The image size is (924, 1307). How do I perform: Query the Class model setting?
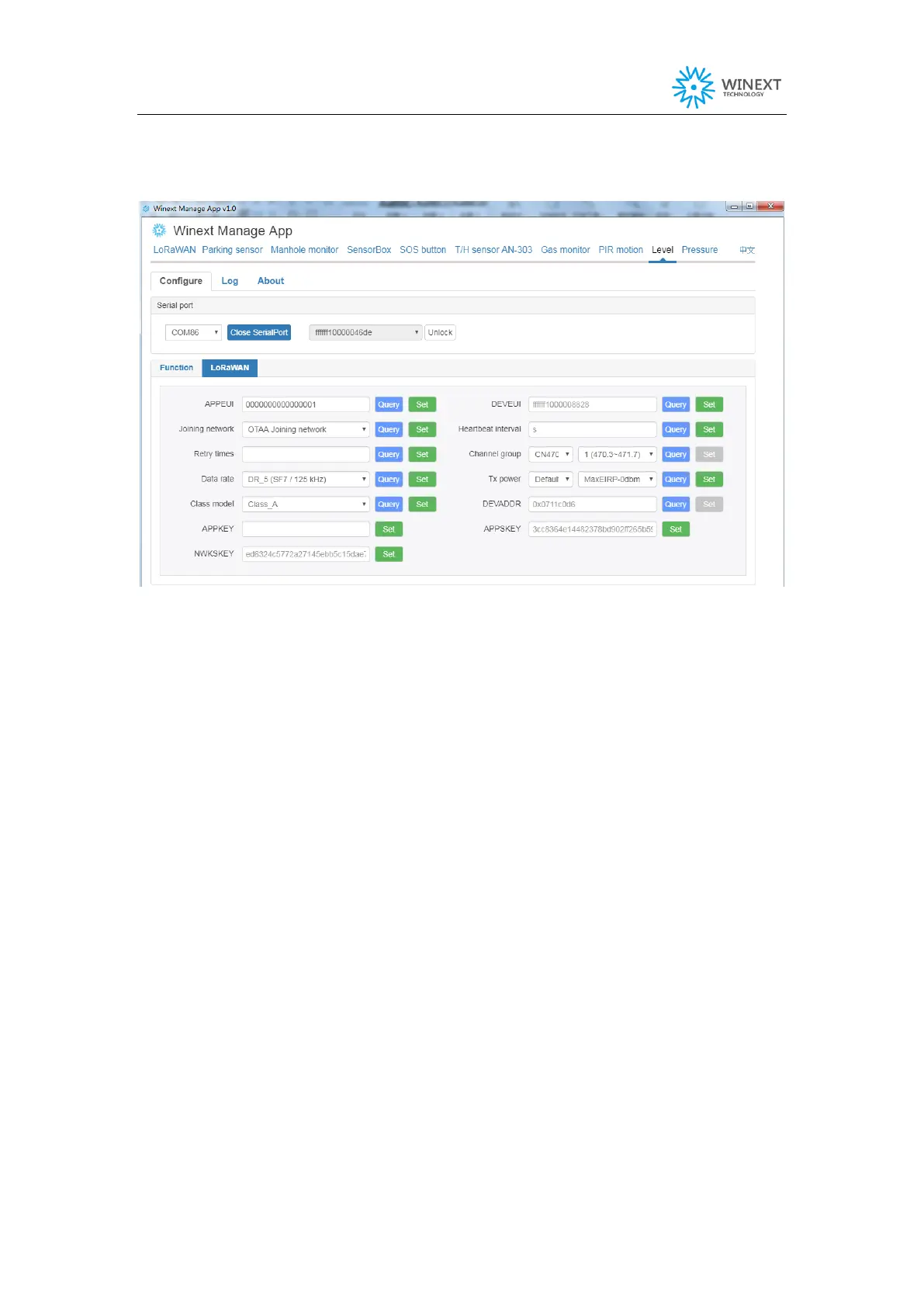pos(389,504)
